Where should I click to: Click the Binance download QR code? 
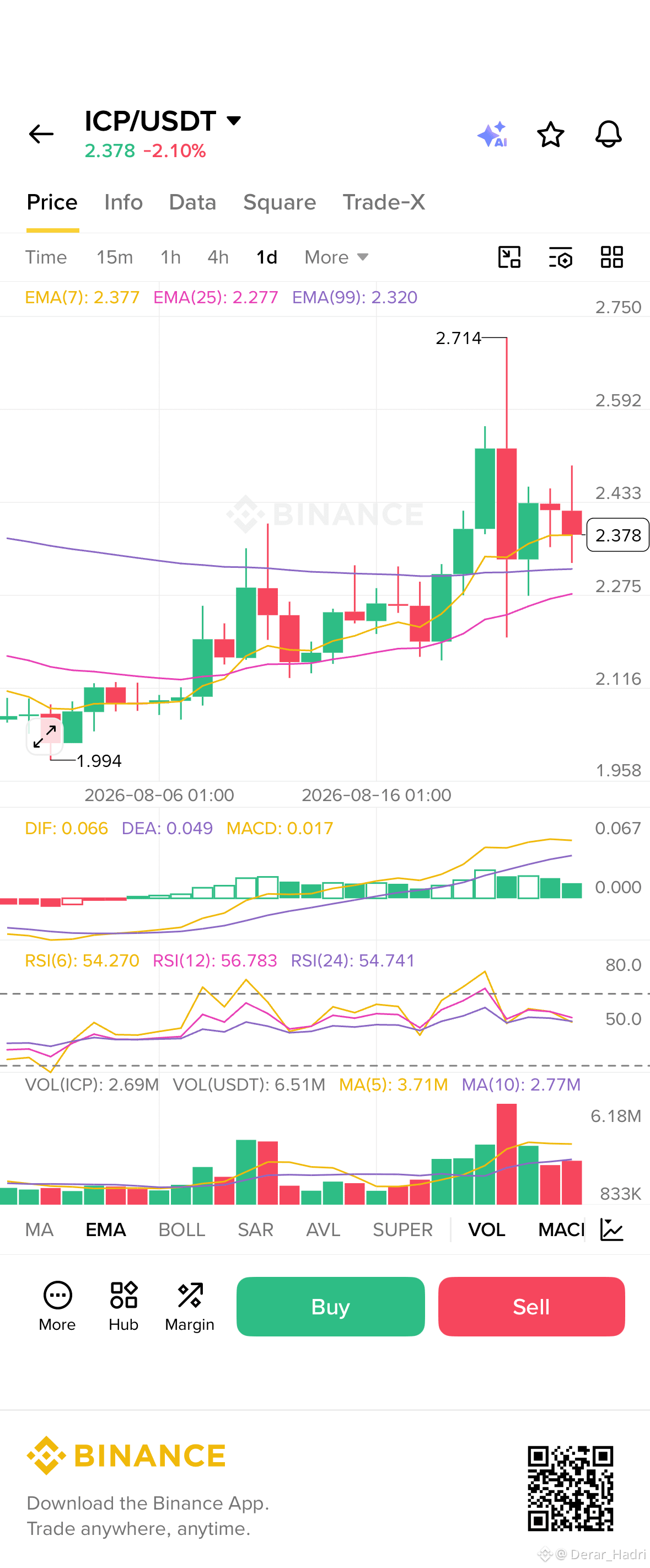pyautogui.click(x=570, y=1488)
